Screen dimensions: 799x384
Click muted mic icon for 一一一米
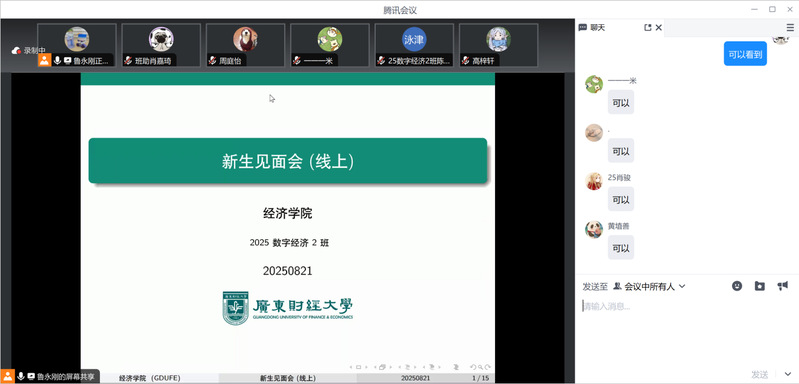point(297,61)
